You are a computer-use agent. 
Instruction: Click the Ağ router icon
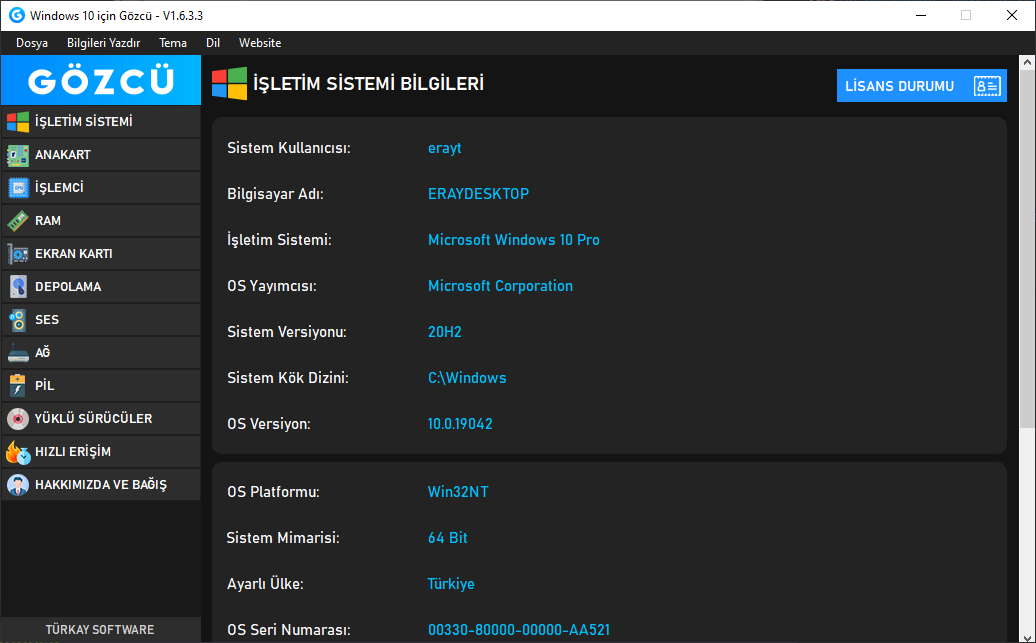point(18,353)
